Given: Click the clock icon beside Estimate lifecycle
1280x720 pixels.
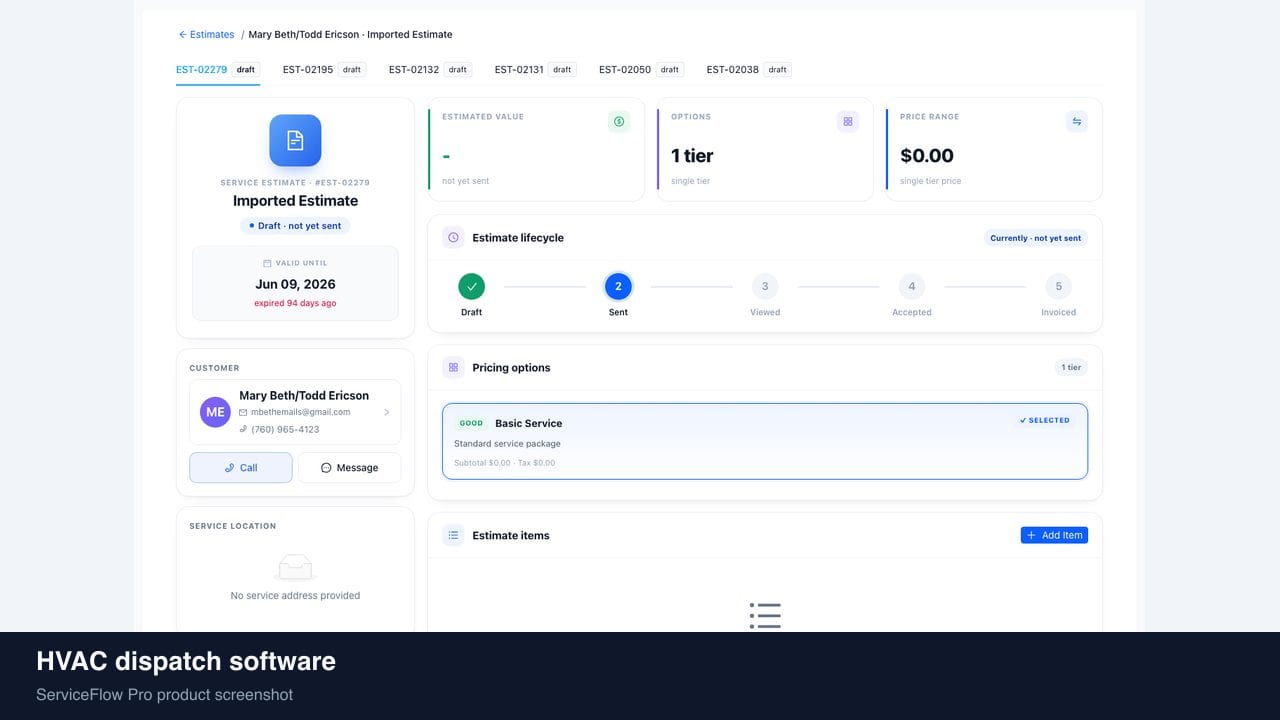Looking at the screenshot, I should 453,238.
